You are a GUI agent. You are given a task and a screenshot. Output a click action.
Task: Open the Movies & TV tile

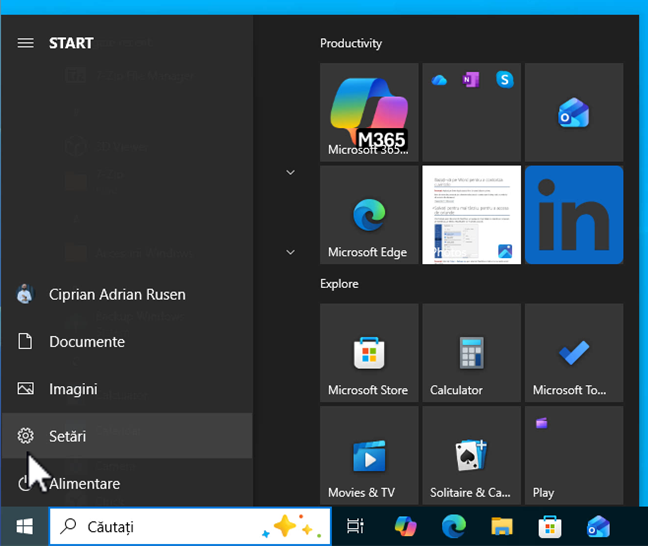tap(369, 455)
